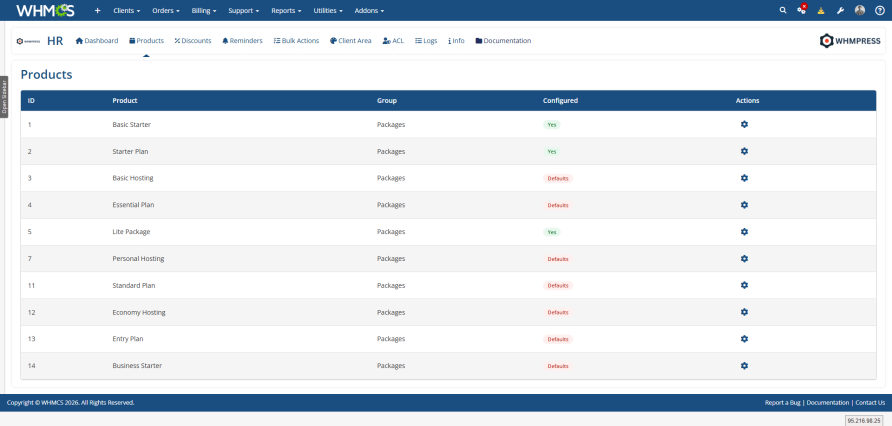Open settings gear for Basic Starter
Screen dimensions: 892x426
[x=744, y=124]
